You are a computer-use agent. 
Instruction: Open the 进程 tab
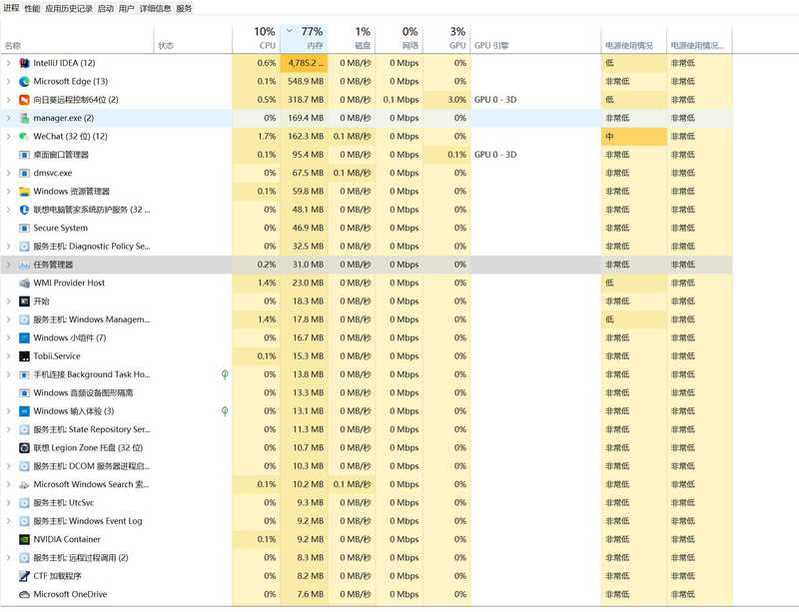click(x=11, y=8)
